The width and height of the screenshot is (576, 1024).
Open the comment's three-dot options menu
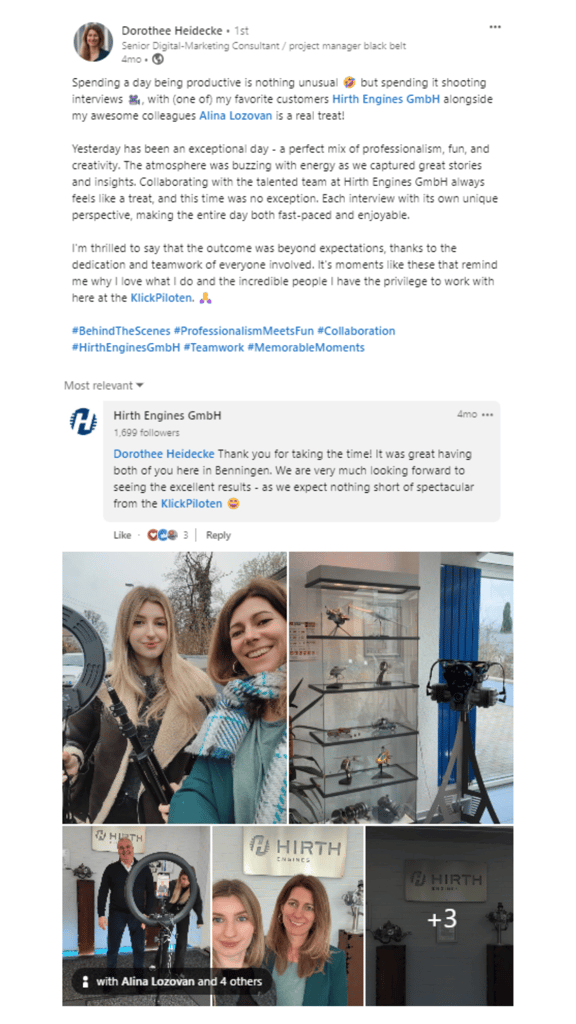(x=487, y=415)
